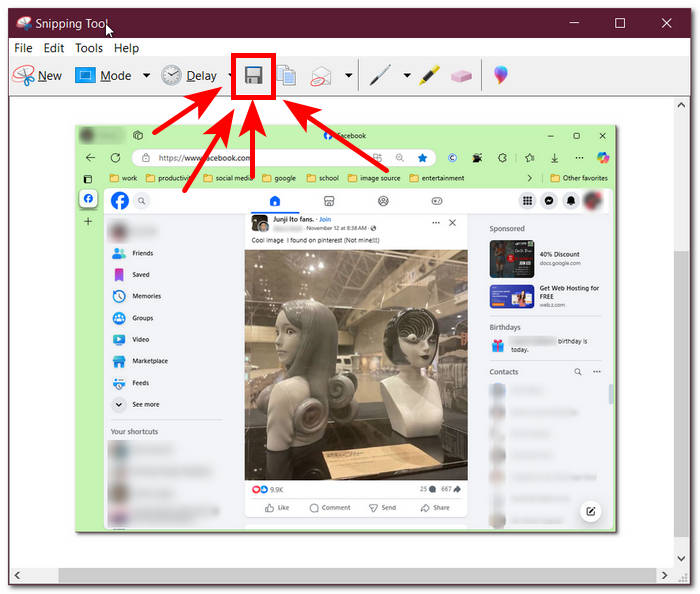Image resolution: width=700 pixels, height=594 pixels.
Task: Click the Facebook search magnifier icon
Action: pos(142,201)
